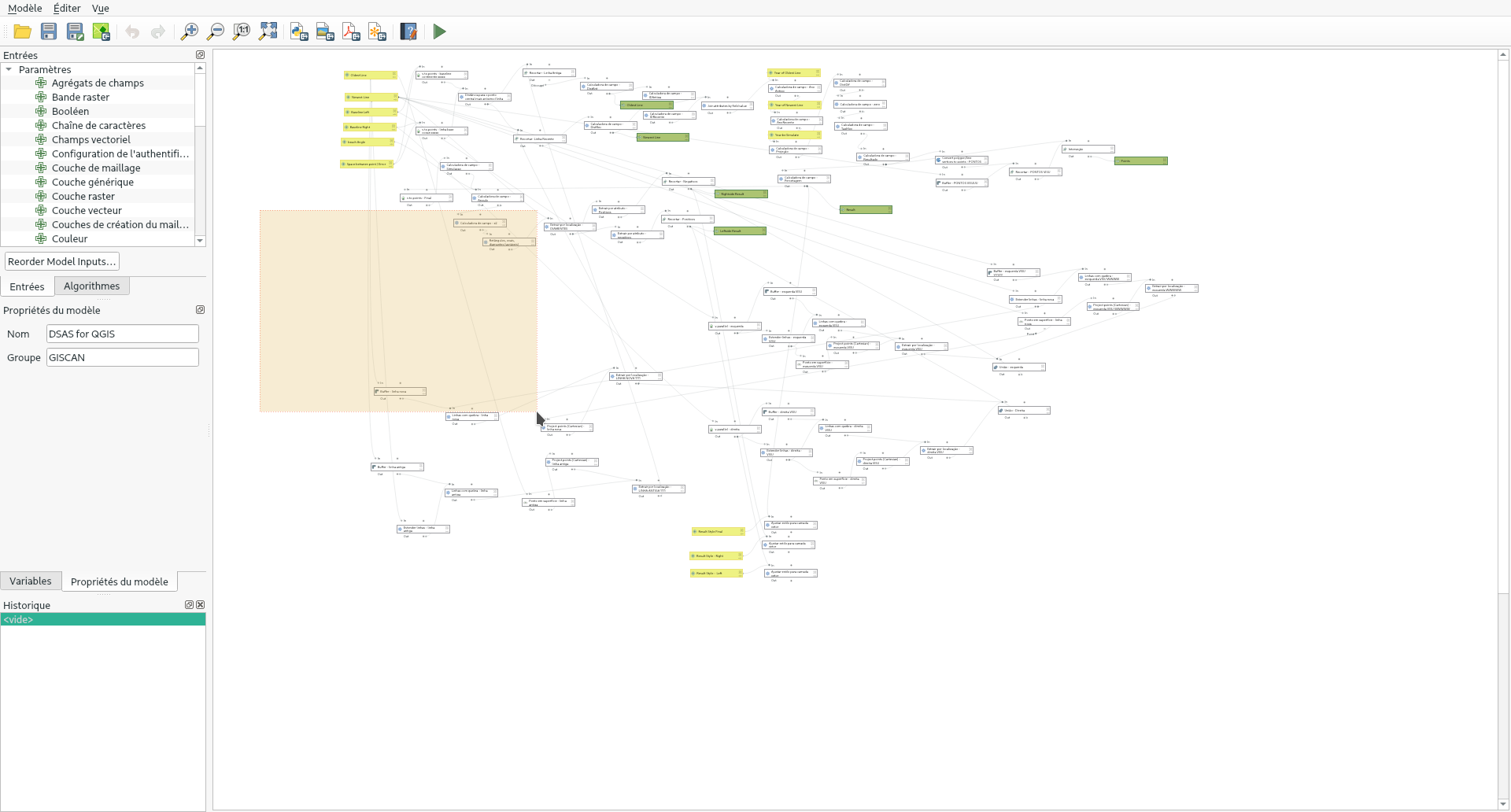Open the edit model help icon
Screen dimensions: 1511x812
tap(408, 31)
